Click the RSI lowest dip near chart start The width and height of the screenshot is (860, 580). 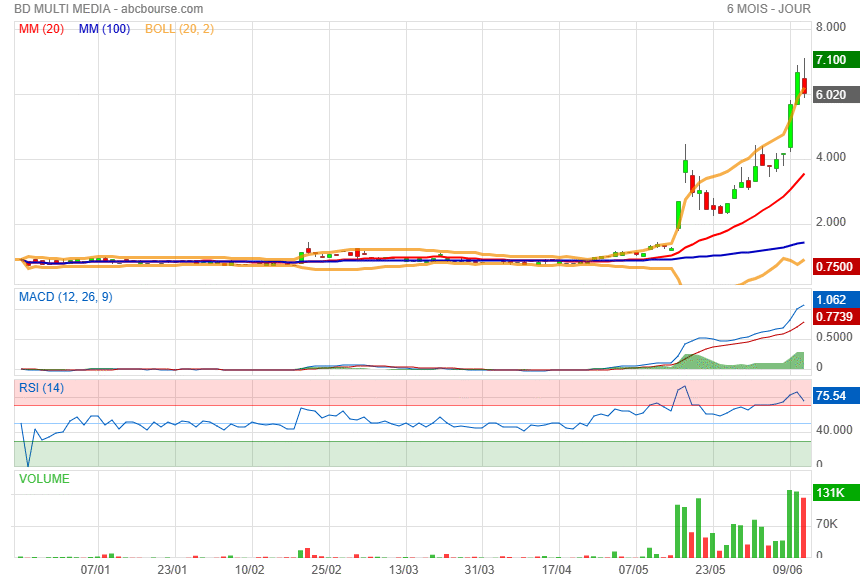(28, 464)
